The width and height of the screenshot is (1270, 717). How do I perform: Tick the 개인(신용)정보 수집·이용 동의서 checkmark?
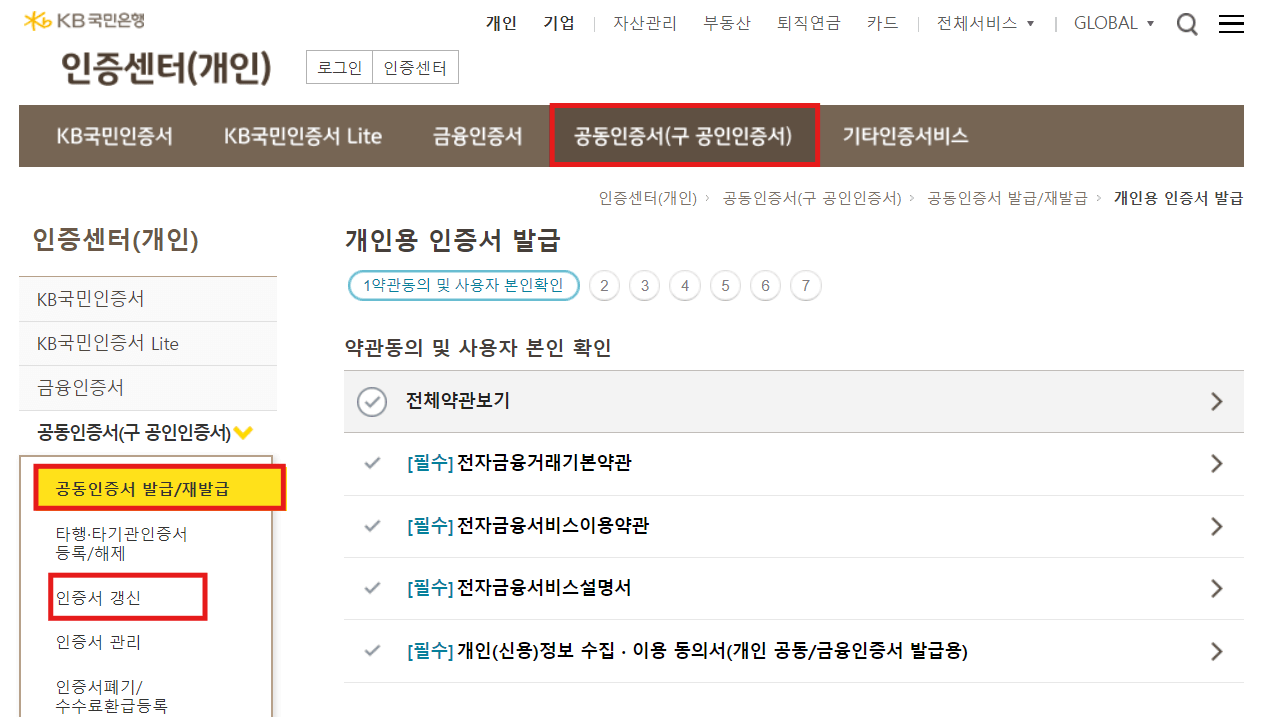(x=372, y=650)
